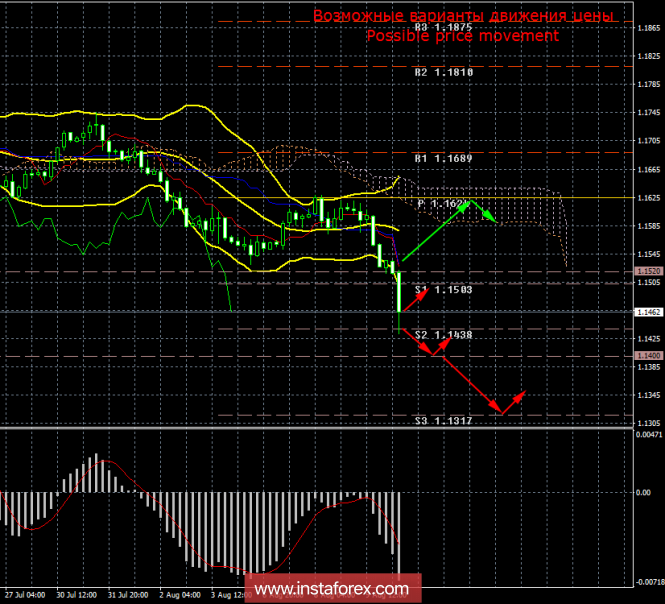Screen dimensions: 665x604
Task: Click 1.1385 on the price axis
Action: (649, 367)
